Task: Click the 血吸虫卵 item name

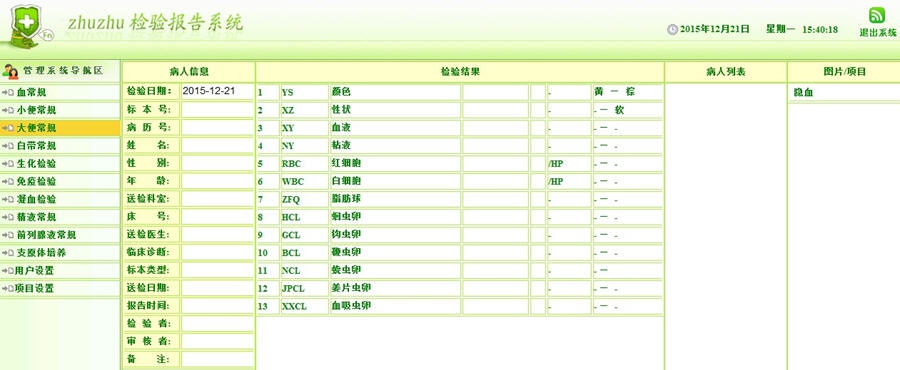Action: tap(351, 306)
